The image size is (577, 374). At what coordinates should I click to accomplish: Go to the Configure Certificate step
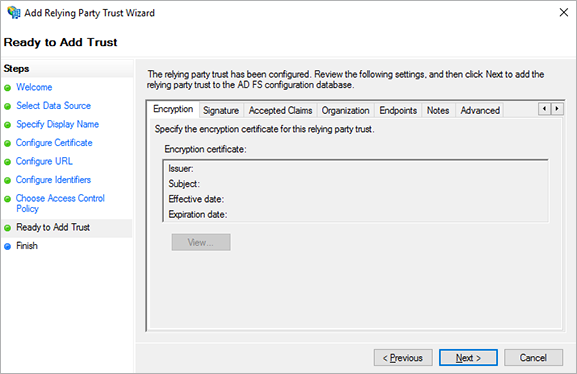54,143
